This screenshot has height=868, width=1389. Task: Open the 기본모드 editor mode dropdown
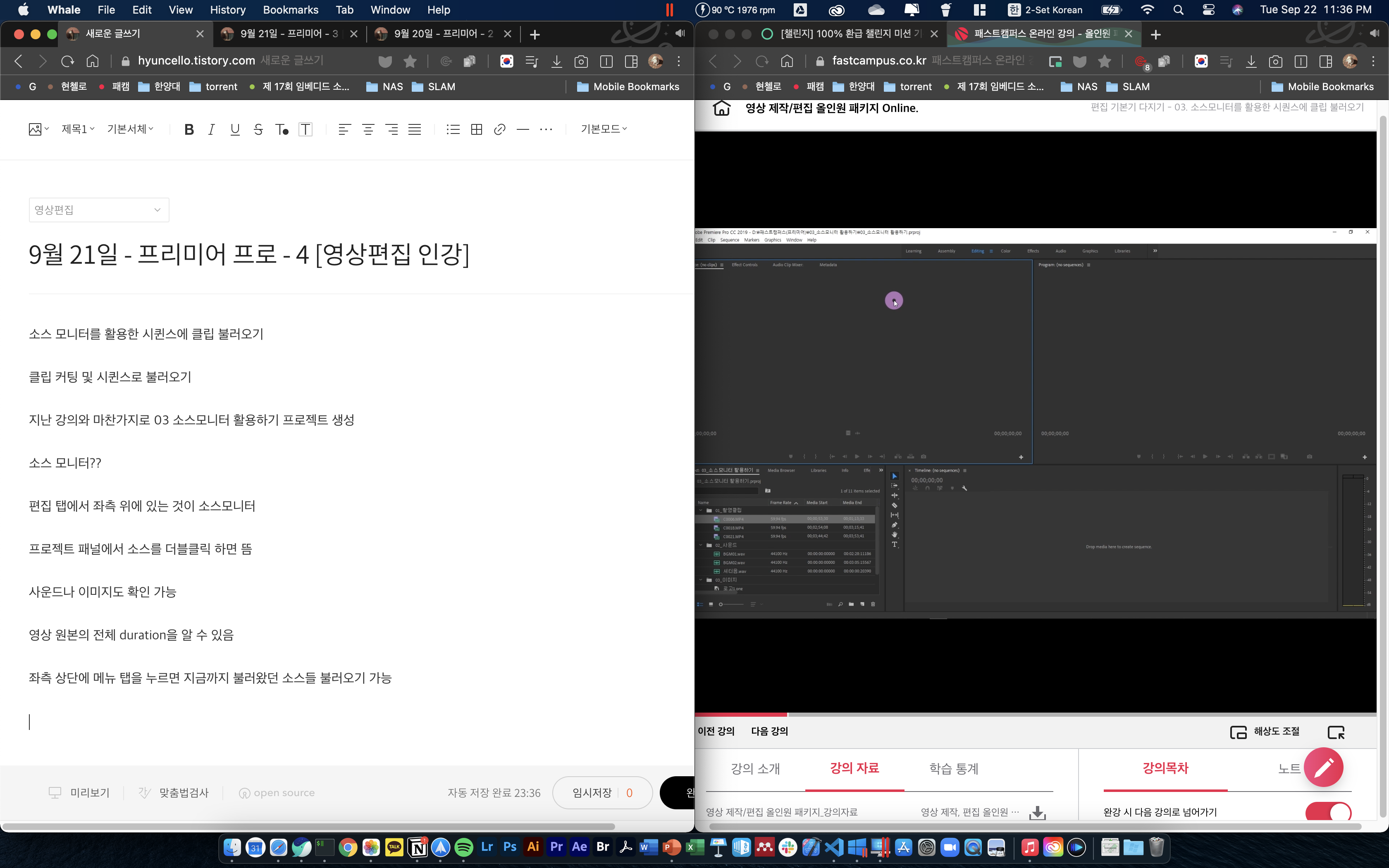click(x=603, y=129)
